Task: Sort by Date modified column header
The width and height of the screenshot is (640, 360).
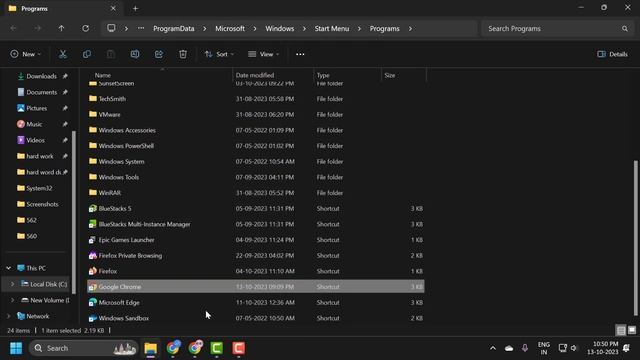Action: [x=255, y=75]
